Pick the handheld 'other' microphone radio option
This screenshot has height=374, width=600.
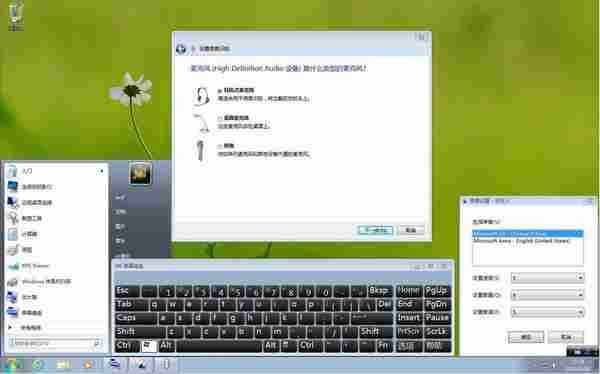[220, 146]
